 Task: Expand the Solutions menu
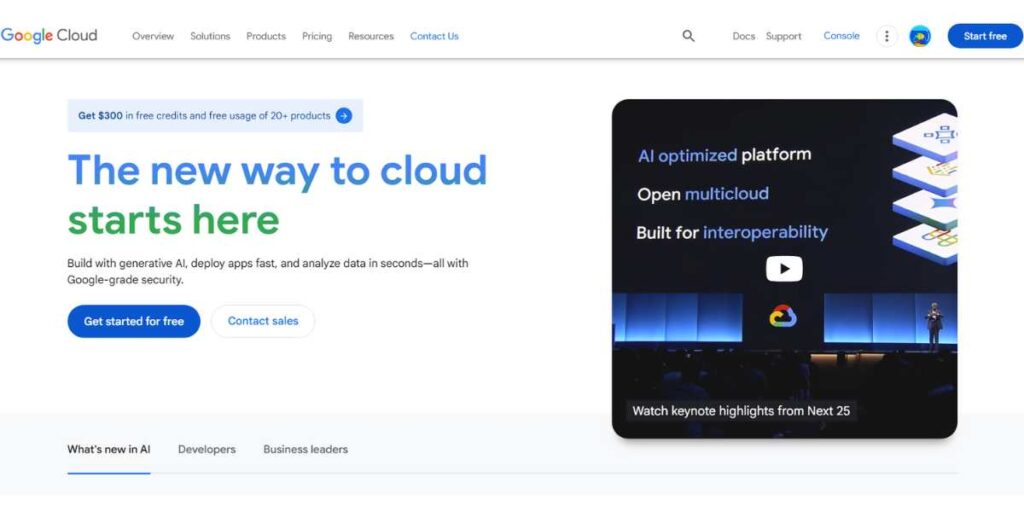click(210, 36)
